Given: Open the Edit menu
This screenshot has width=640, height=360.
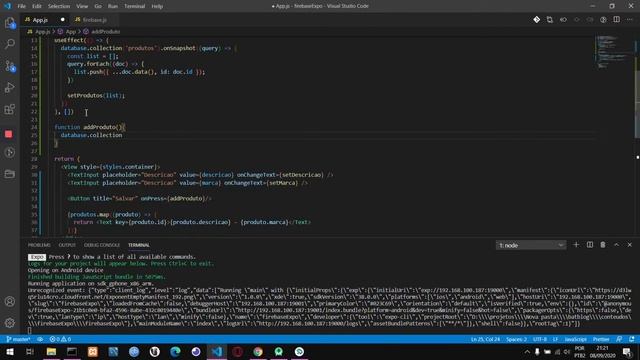Looking at the screenshot, I should (x=37, y=6).
